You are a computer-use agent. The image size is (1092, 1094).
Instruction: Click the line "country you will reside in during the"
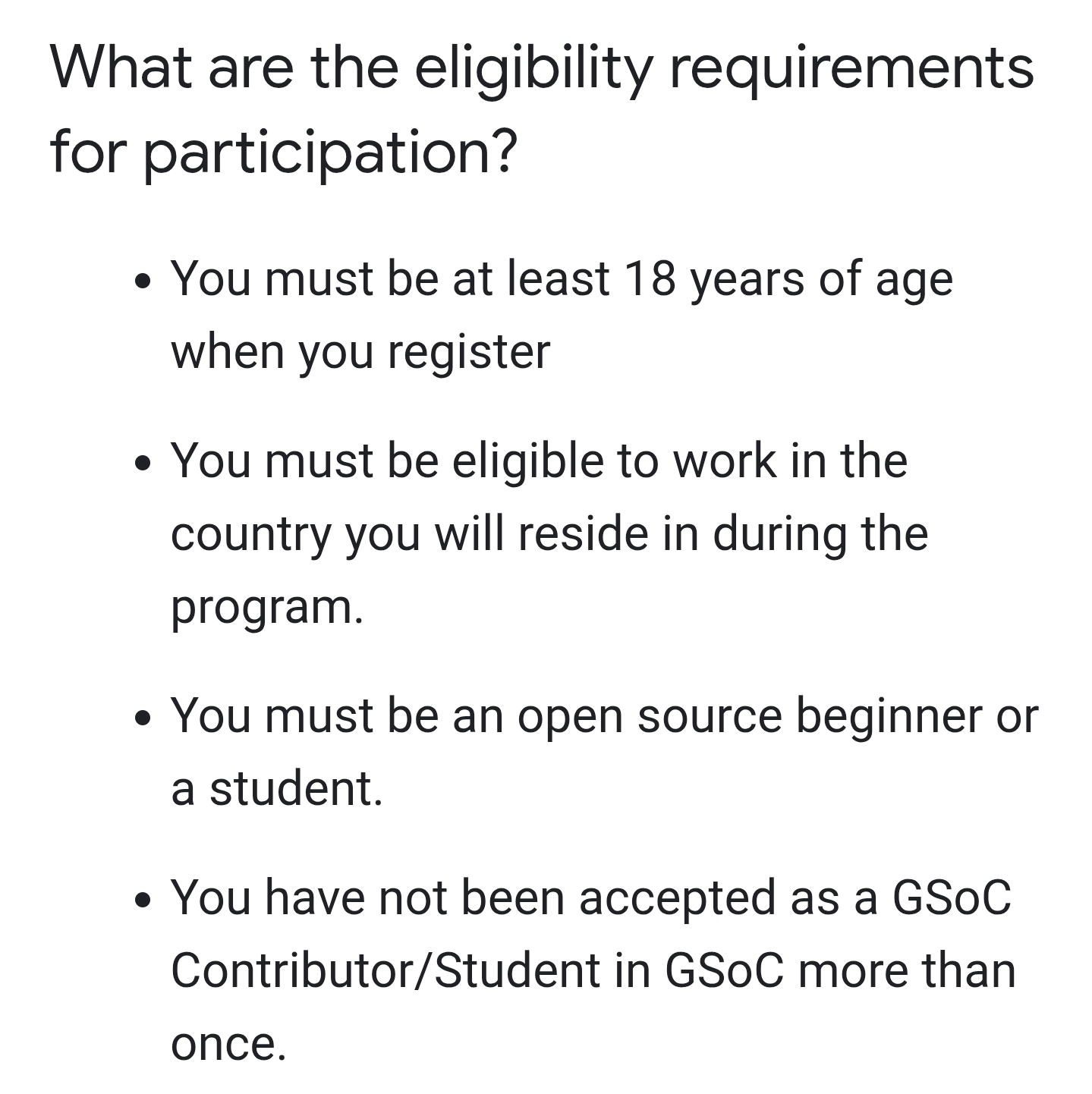(549, 534)
